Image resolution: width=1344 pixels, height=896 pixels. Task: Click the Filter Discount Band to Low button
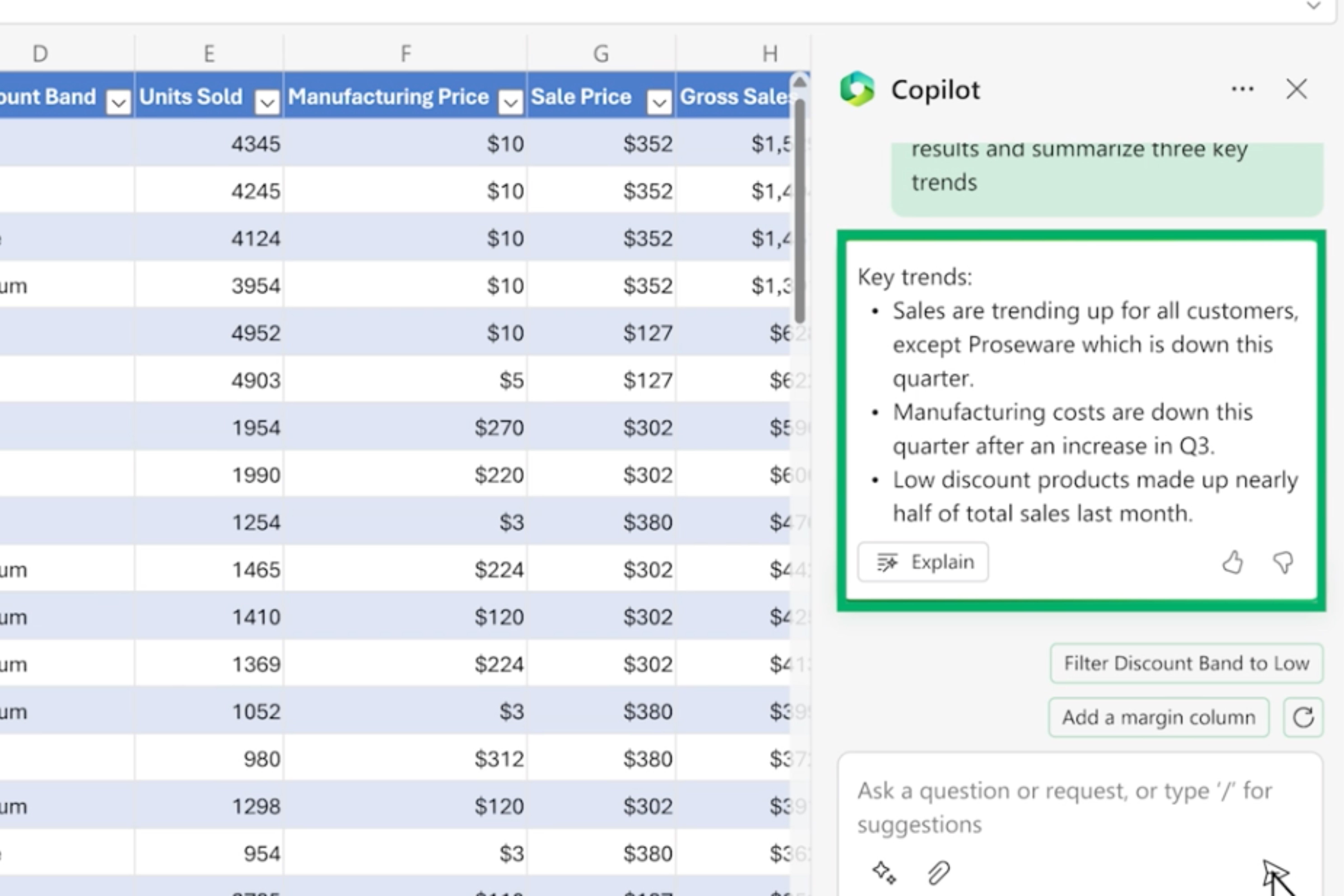1187,662
